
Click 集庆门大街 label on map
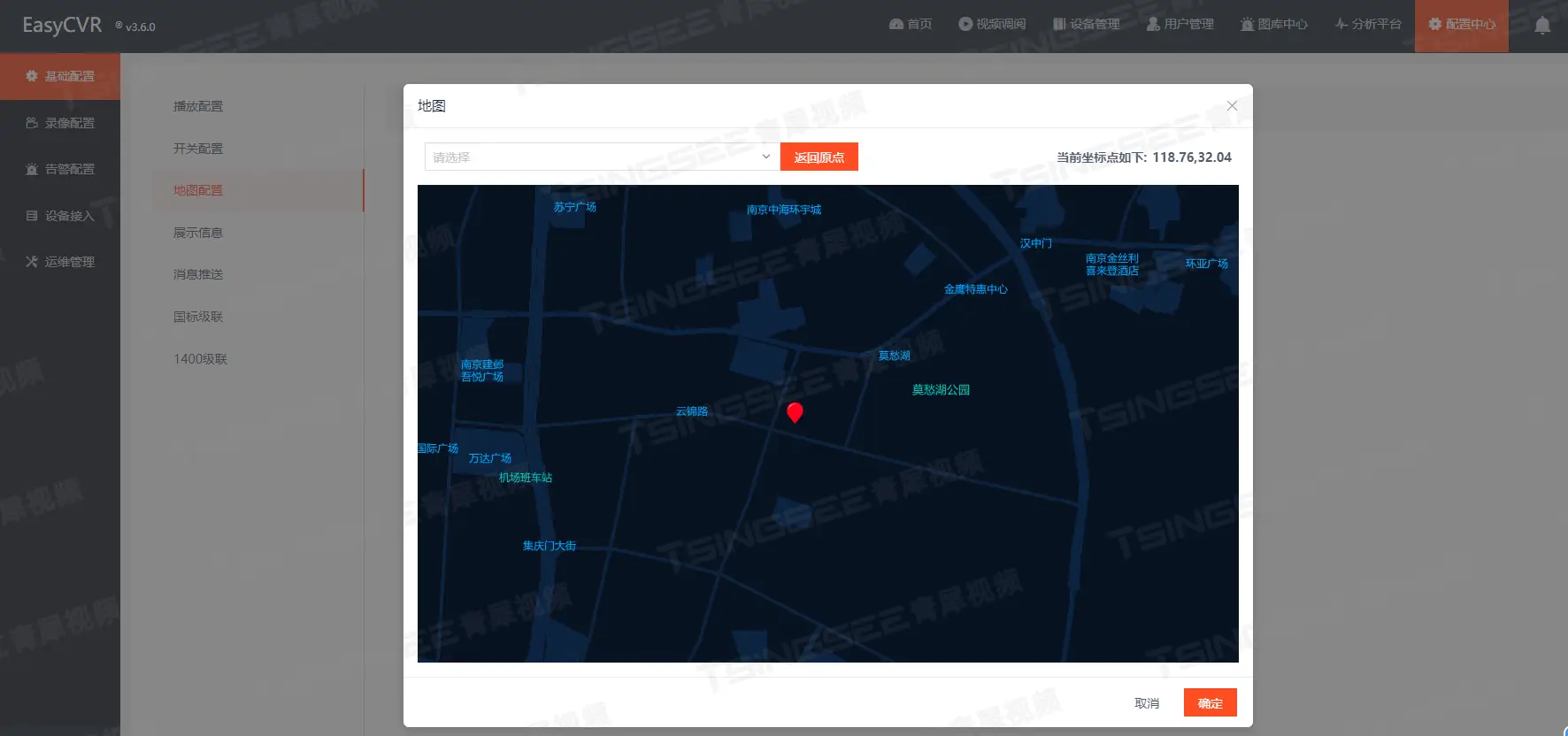(550, 546)
